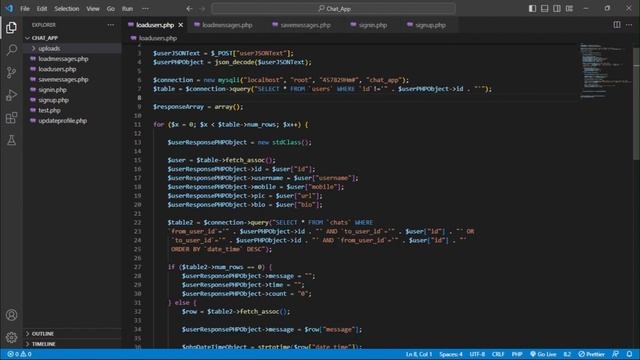Change language mode PHP

(x=517, y=354)
